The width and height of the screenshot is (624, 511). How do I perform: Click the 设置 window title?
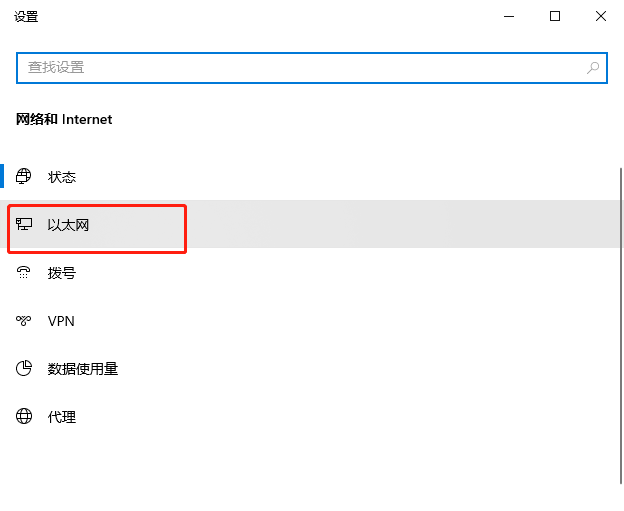(x=26, y=17)
